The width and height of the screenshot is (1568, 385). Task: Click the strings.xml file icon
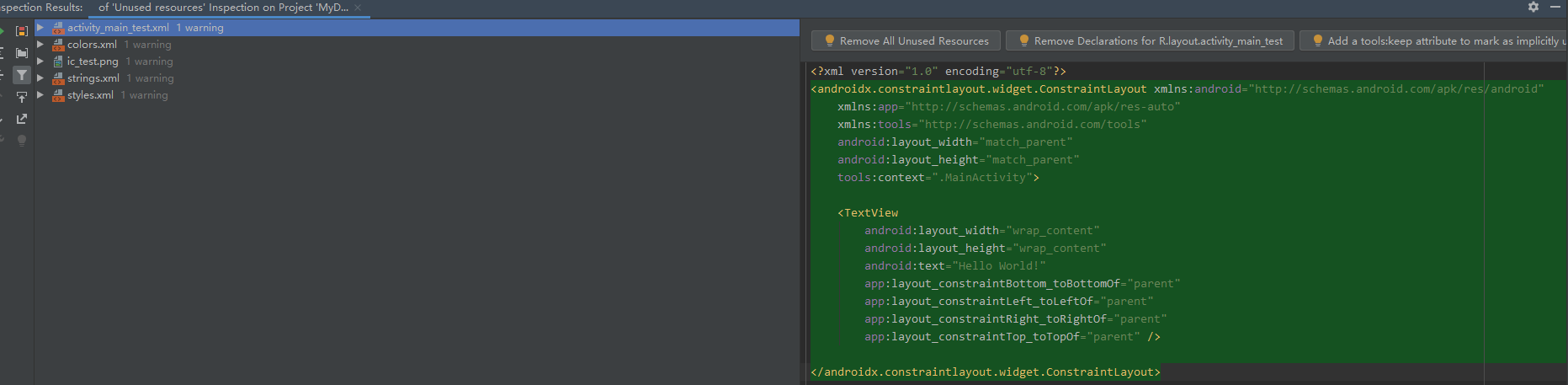58,78
